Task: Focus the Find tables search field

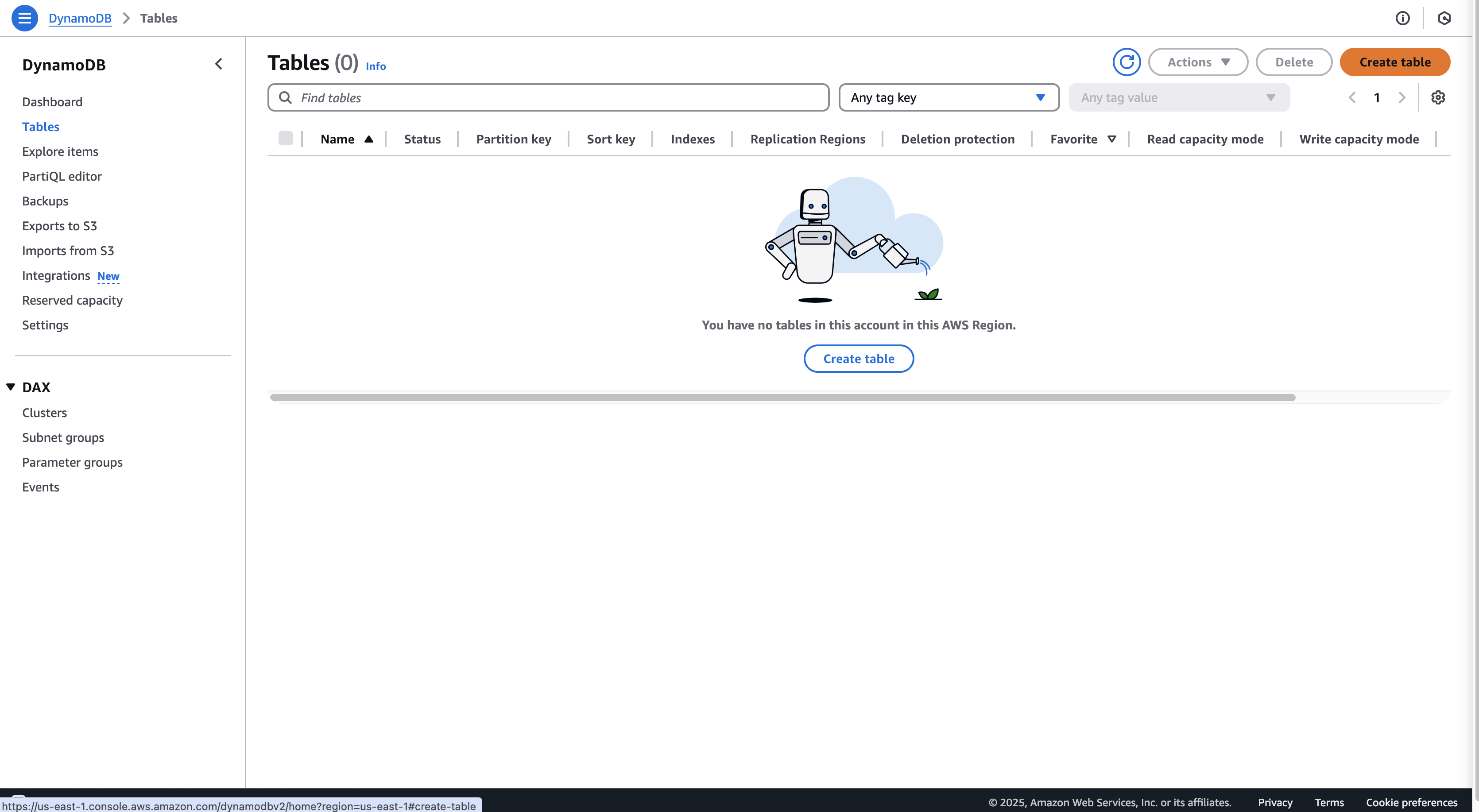Action: [x=548, y=97]
